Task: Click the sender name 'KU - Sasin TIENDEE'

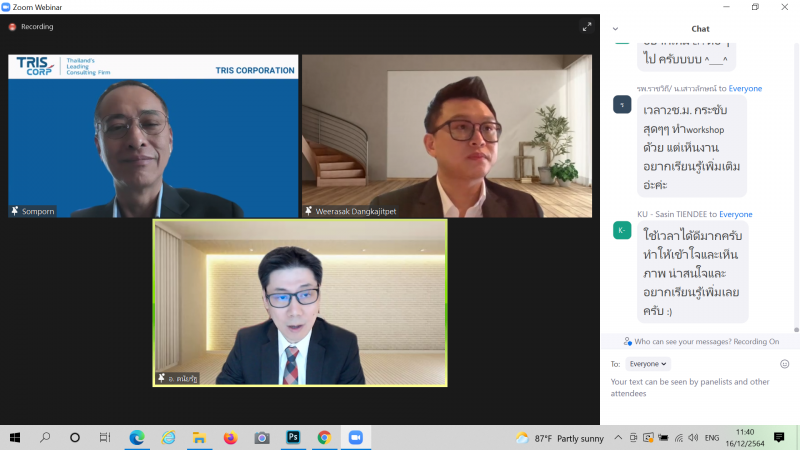Action: (671, 214)
